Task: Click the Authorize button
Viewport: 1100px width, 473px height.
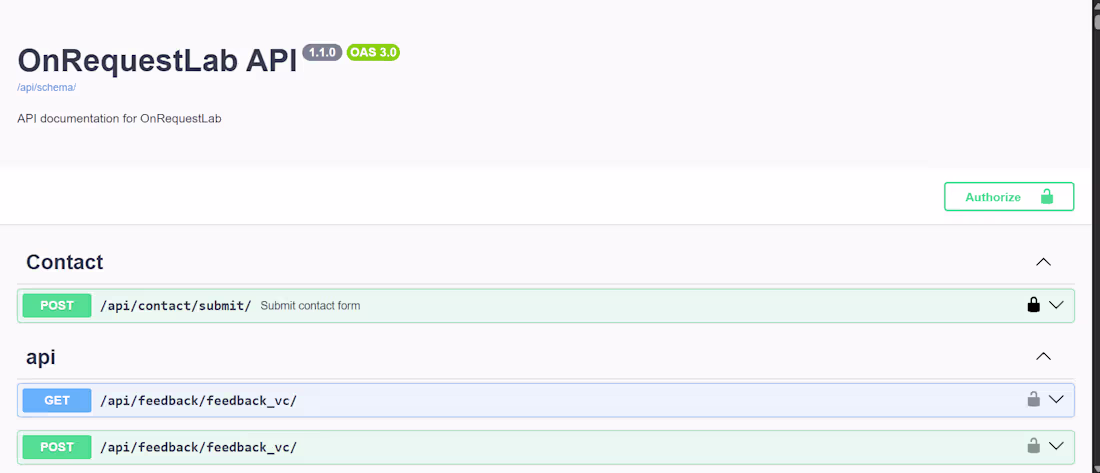Action: (x=1009, y=196)
